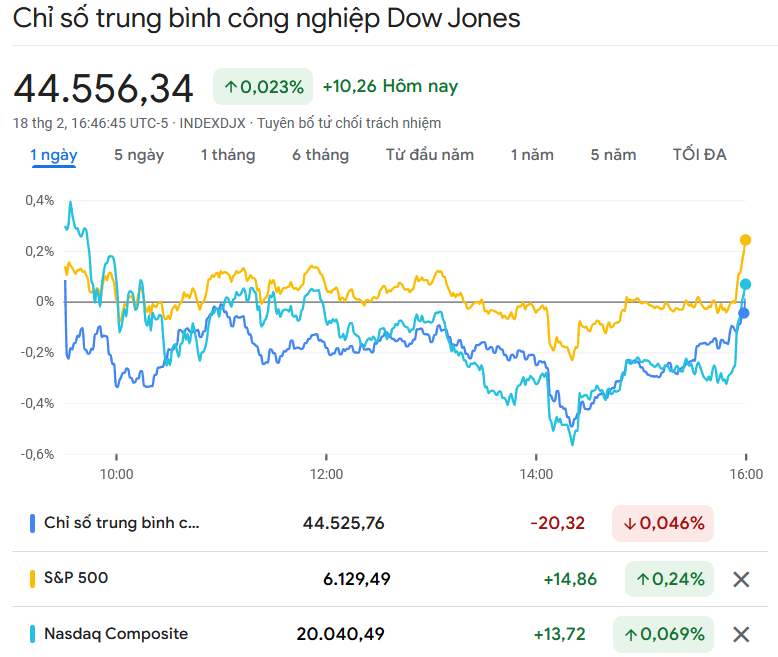Switch chart to "1 năm" range
Image resolution: width=778 pixels, height=657 pixels.
click(x=532, y=155)
